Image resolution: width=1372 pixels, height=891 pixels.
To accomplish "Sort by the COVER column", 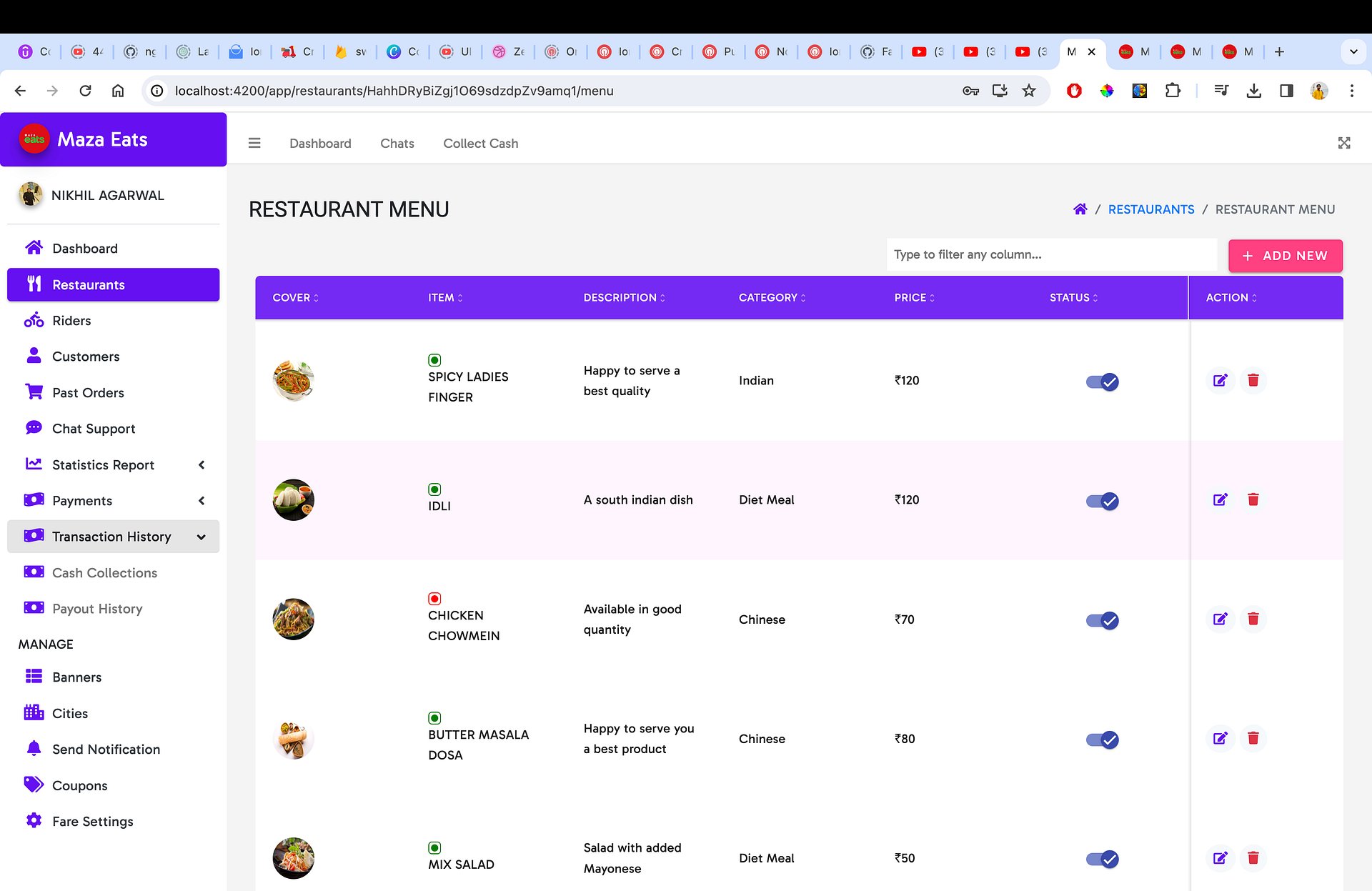I will tap(295, 297).
